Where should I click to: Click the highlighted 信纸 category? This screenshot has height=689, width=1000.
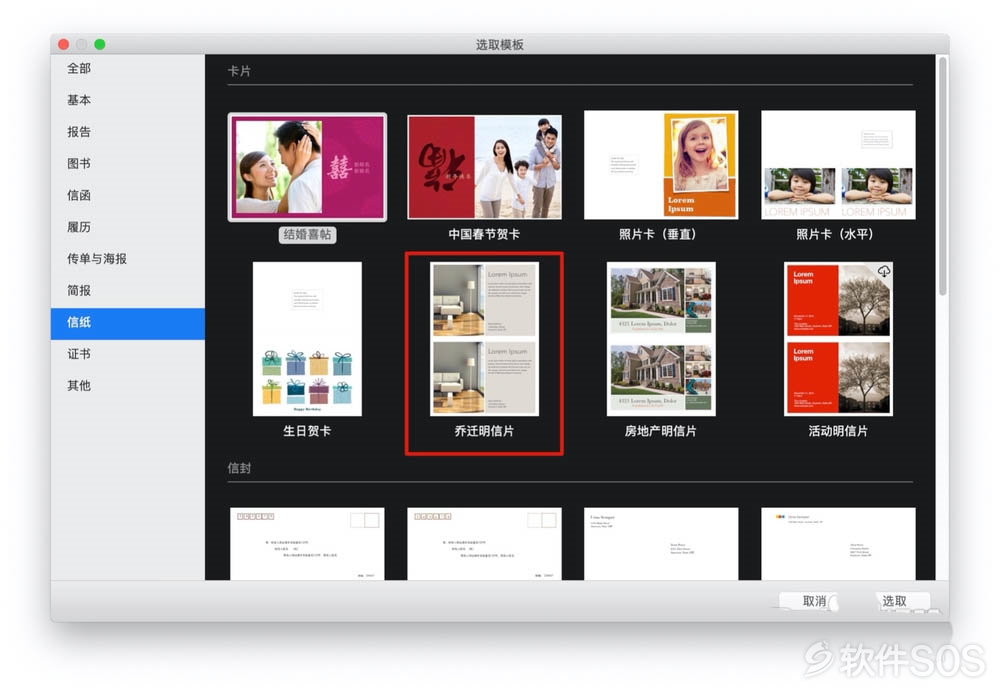point(128,323)
